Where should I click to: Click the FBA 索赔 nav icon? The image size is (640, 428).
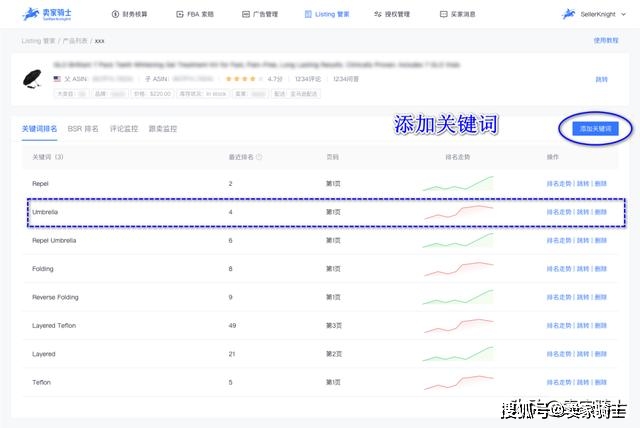click(x=180, y=14)
